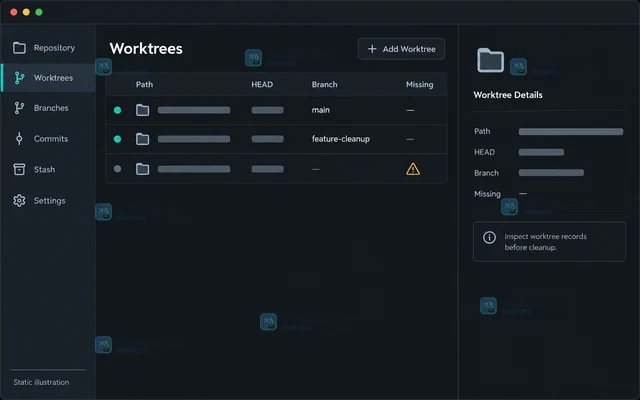Open the Commits section
This screenshot has width=640, height=400.
(x=48, y=139)
